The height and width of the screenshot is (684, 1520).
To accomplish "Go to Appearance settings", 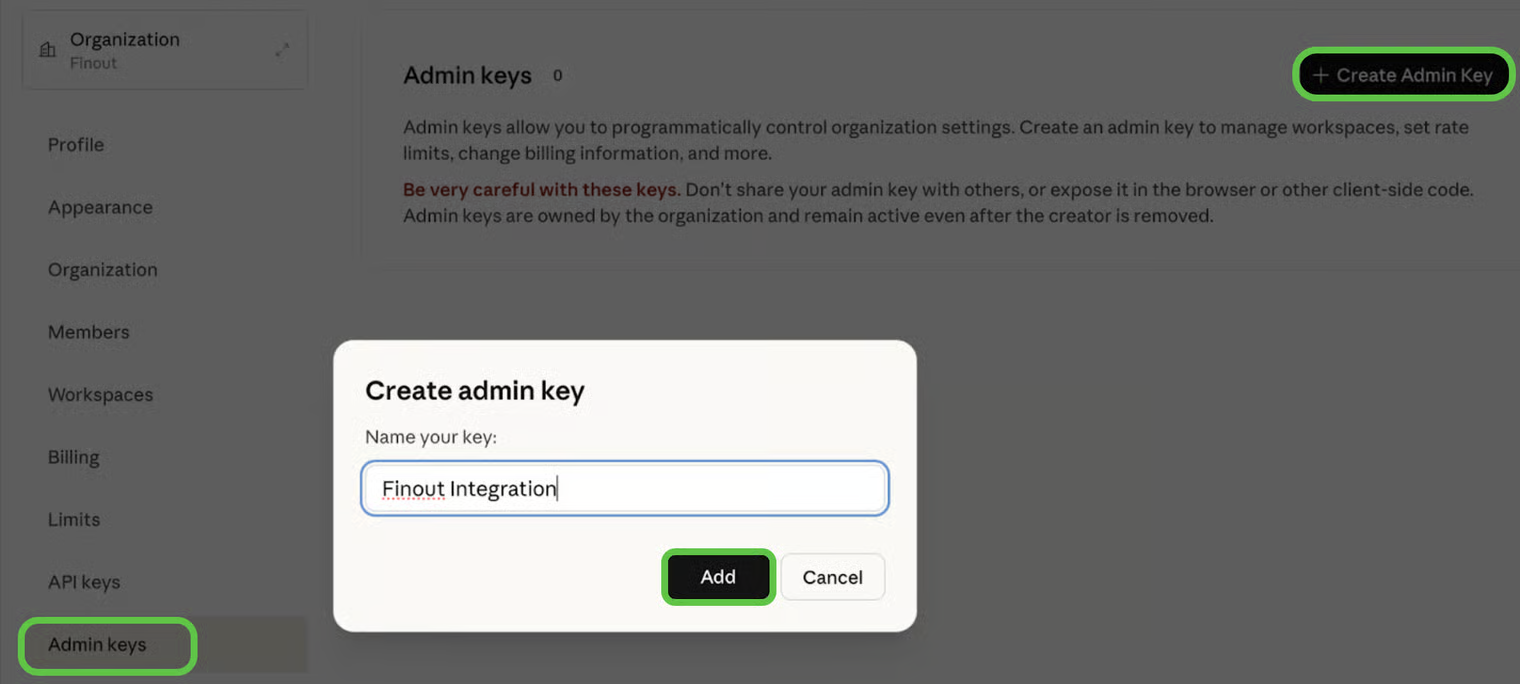I will [100, 207].
